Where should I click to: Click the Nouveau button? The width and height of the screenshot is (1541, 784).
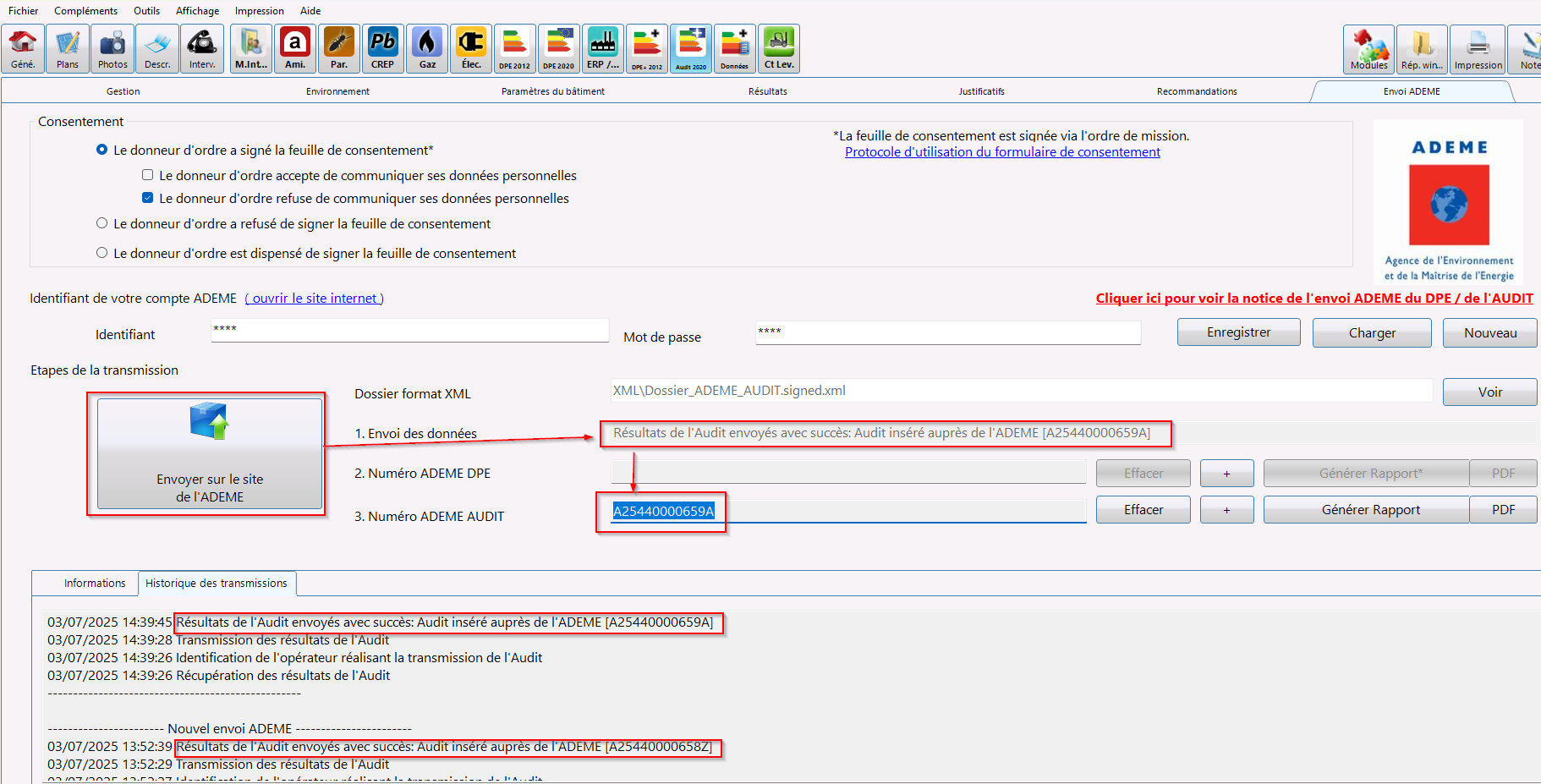point(1490,333)
